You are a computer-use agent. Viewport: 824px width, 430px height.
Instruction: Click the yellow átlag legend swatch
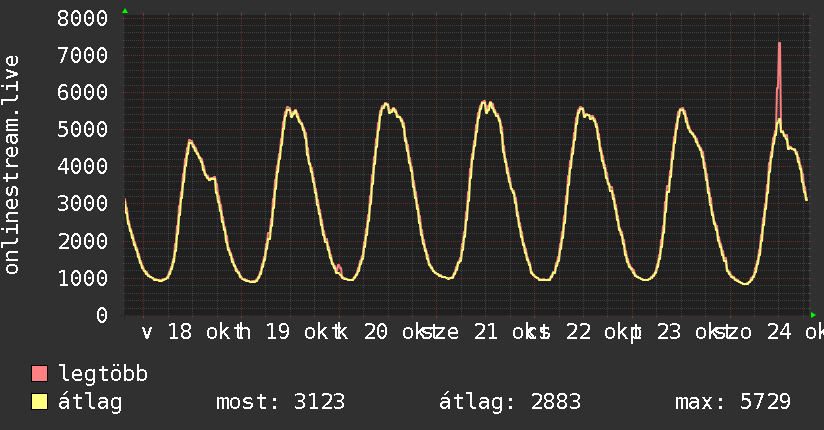(x=39, y=402)
